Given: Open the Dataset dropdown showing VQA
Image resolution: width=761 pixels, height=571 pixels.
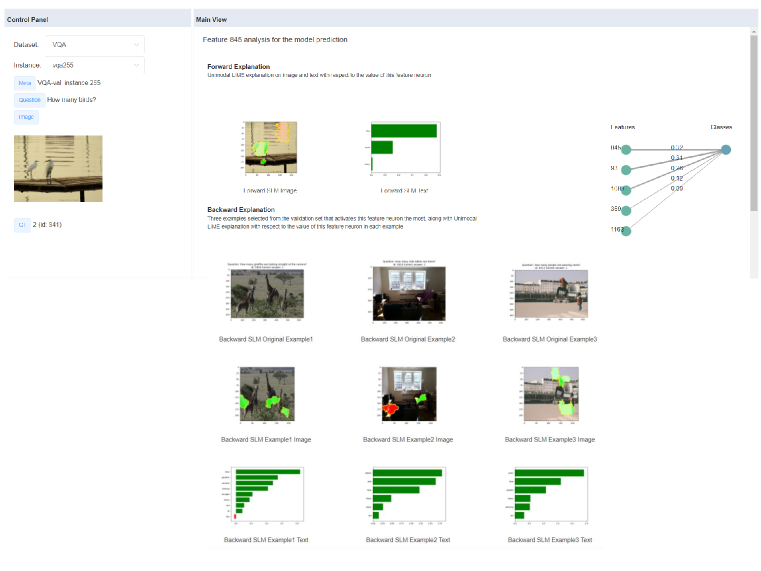Looking at the screenshot, I should point(96,44).
